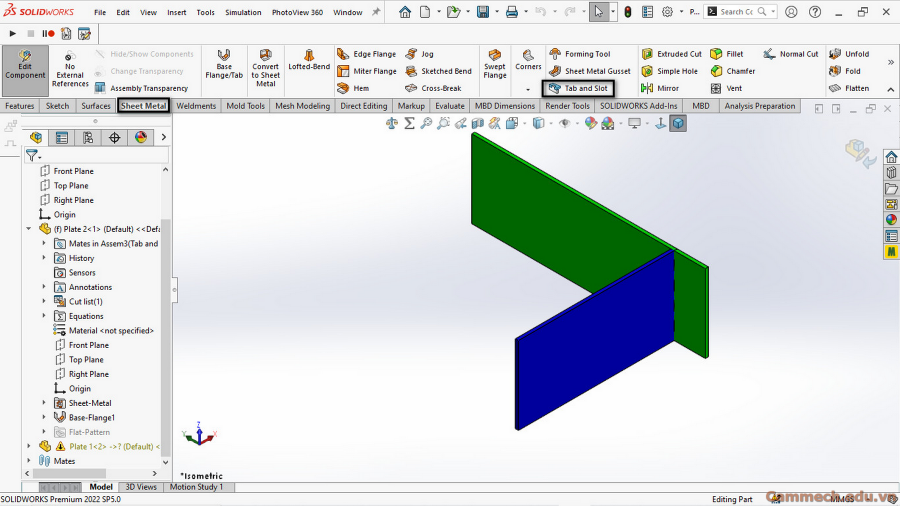Expand the Base-Flange1 feature node
Screen dimensions: 900x506
(44, 417)
